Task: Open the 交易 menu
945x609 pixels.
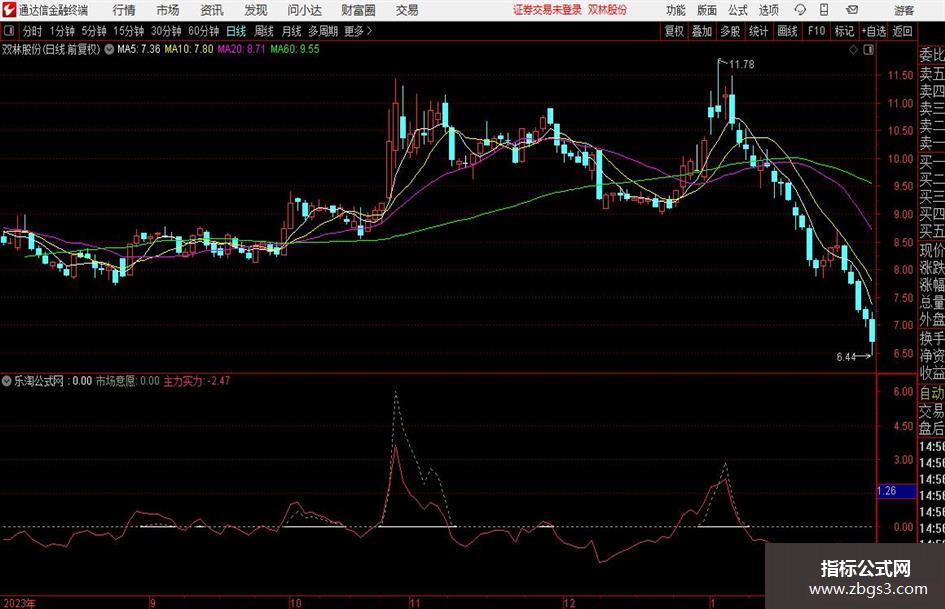Action: click(x=407, y=10)
